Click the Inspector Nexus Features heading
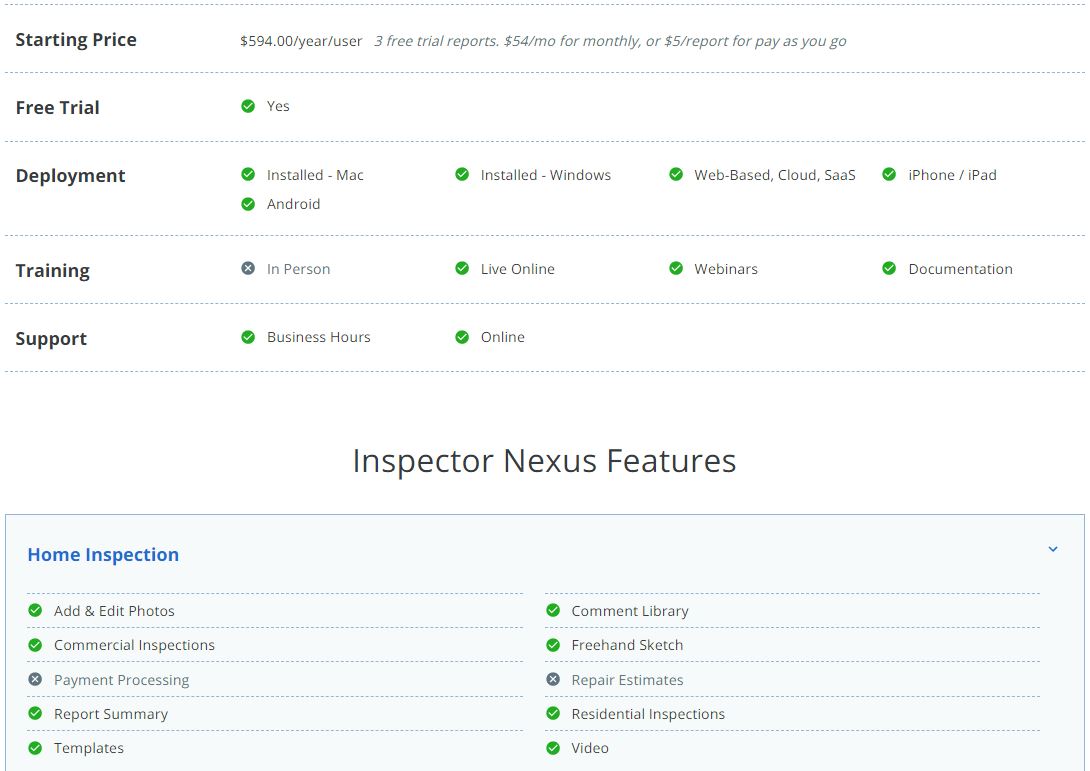This screenshot has height=771, width=1090. point(544,461)
